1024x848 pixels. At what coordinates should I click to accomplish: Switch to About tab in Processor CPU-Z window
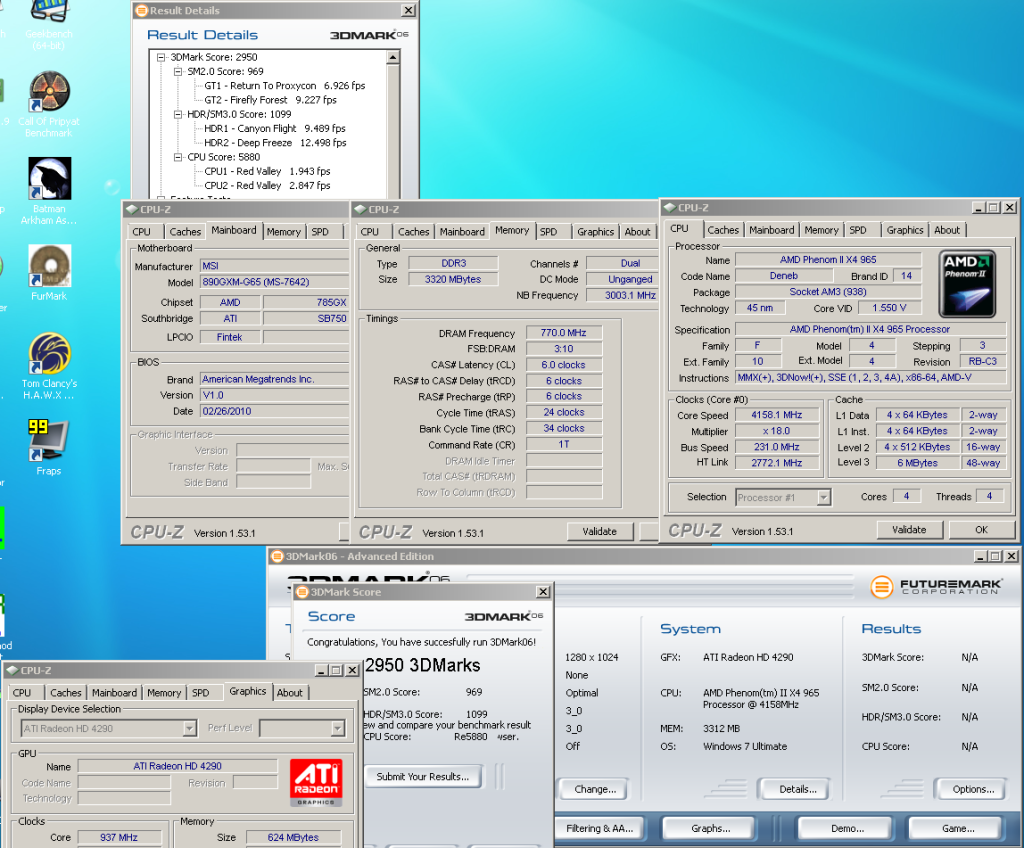click(946, 230)
